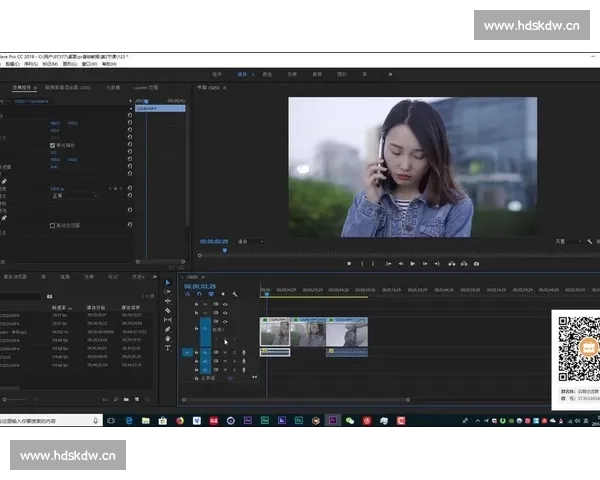Toggle Linked Selection in timeline header
This screenshot has height=480, width=600.
(211, 294)
